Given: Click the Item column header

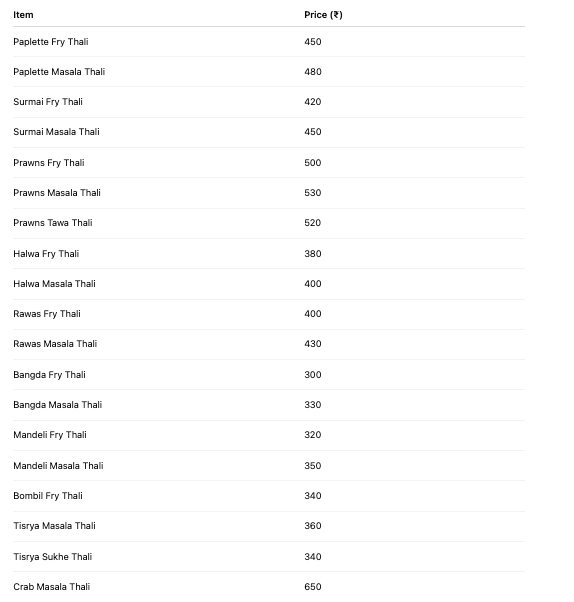Looking at the screenshot, I should coord(23,15).
